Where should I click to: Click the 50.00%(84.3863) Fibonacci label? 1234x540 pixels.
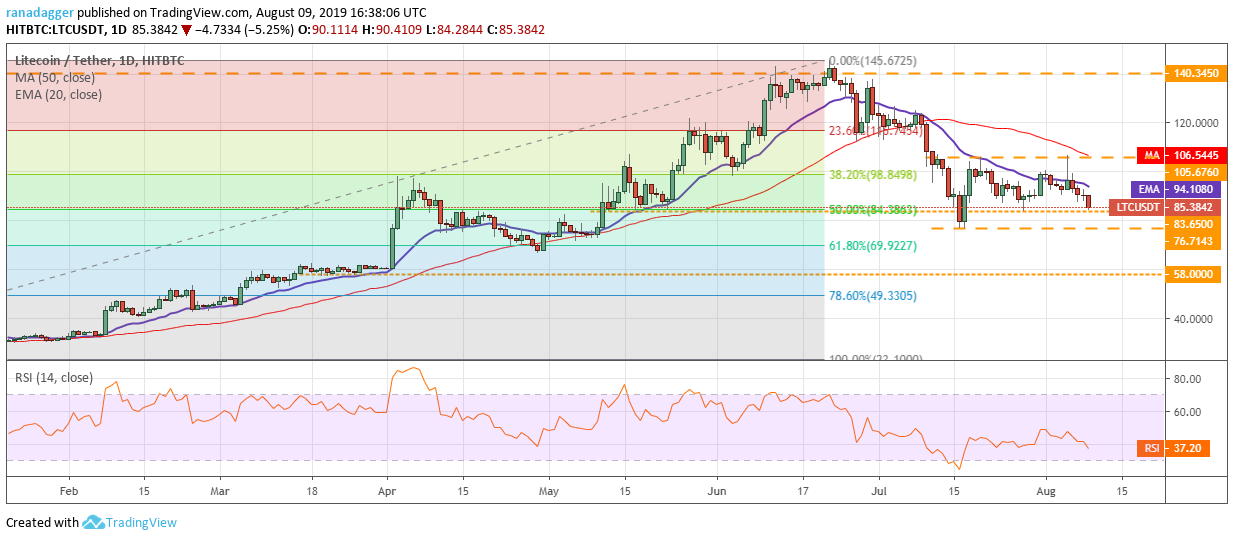873,210
